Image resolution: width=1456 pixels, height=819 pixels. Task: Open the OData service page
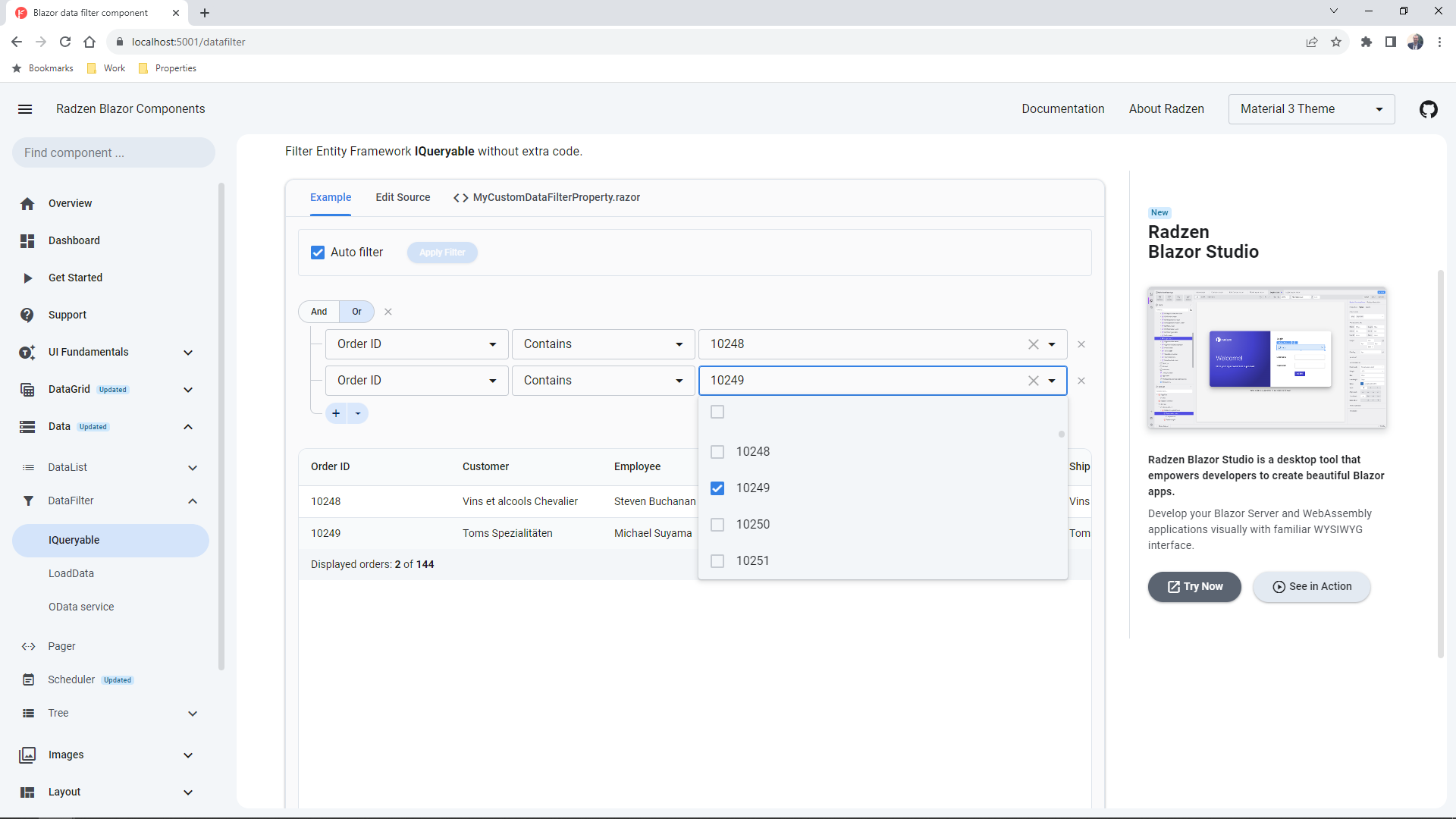(81, 607)
